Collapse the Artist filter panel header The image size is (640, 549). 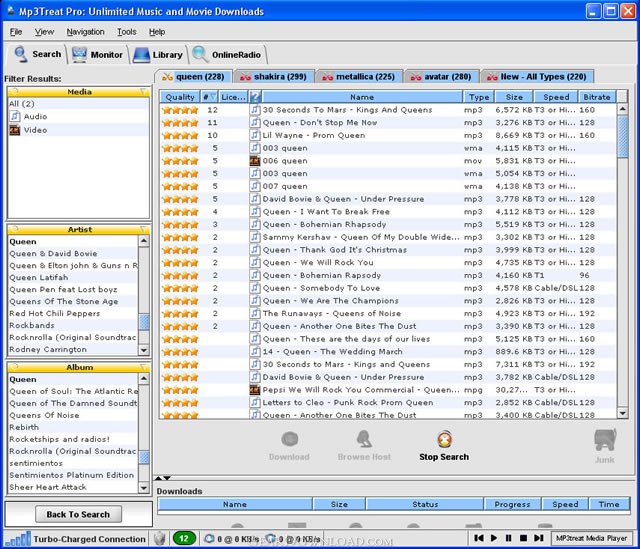(x=79, y=229)
